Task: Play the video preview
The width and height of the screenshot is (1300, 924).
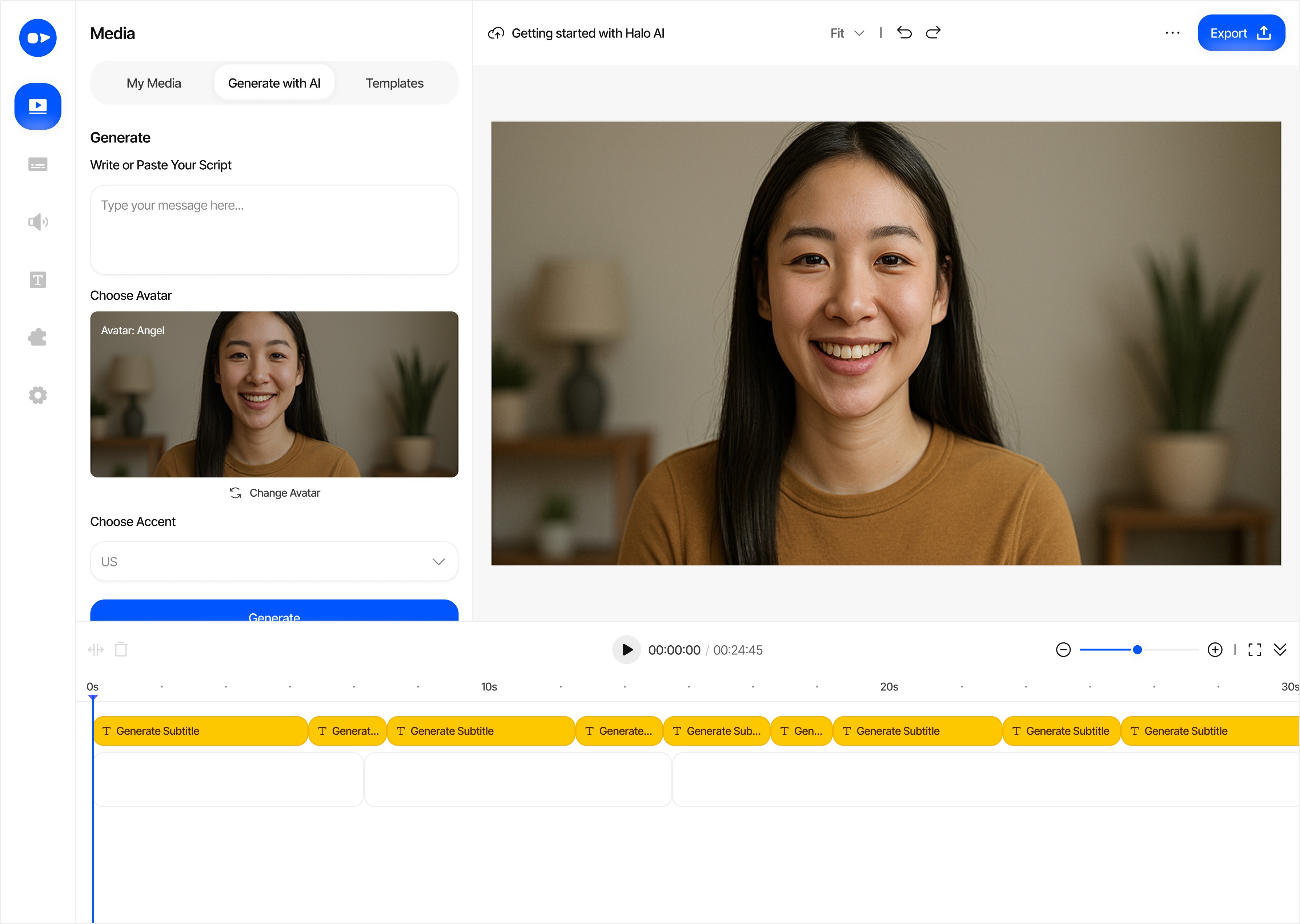Action: click(627, 650)
